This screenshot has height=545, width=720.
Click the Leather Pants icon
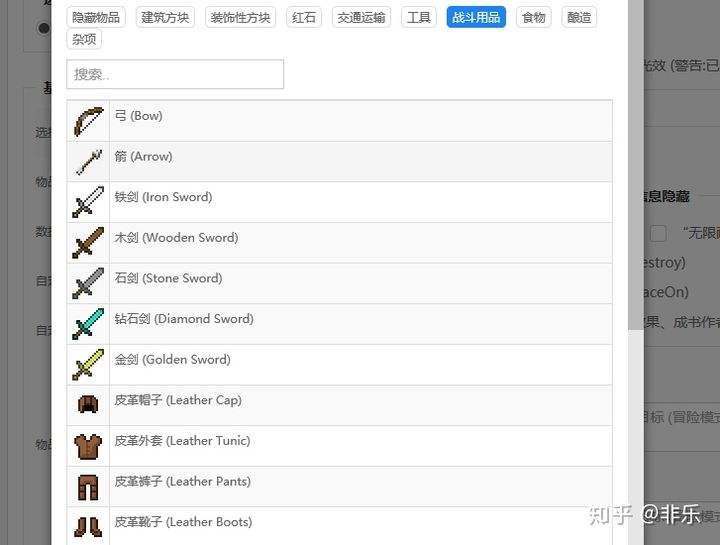[88, 487]
